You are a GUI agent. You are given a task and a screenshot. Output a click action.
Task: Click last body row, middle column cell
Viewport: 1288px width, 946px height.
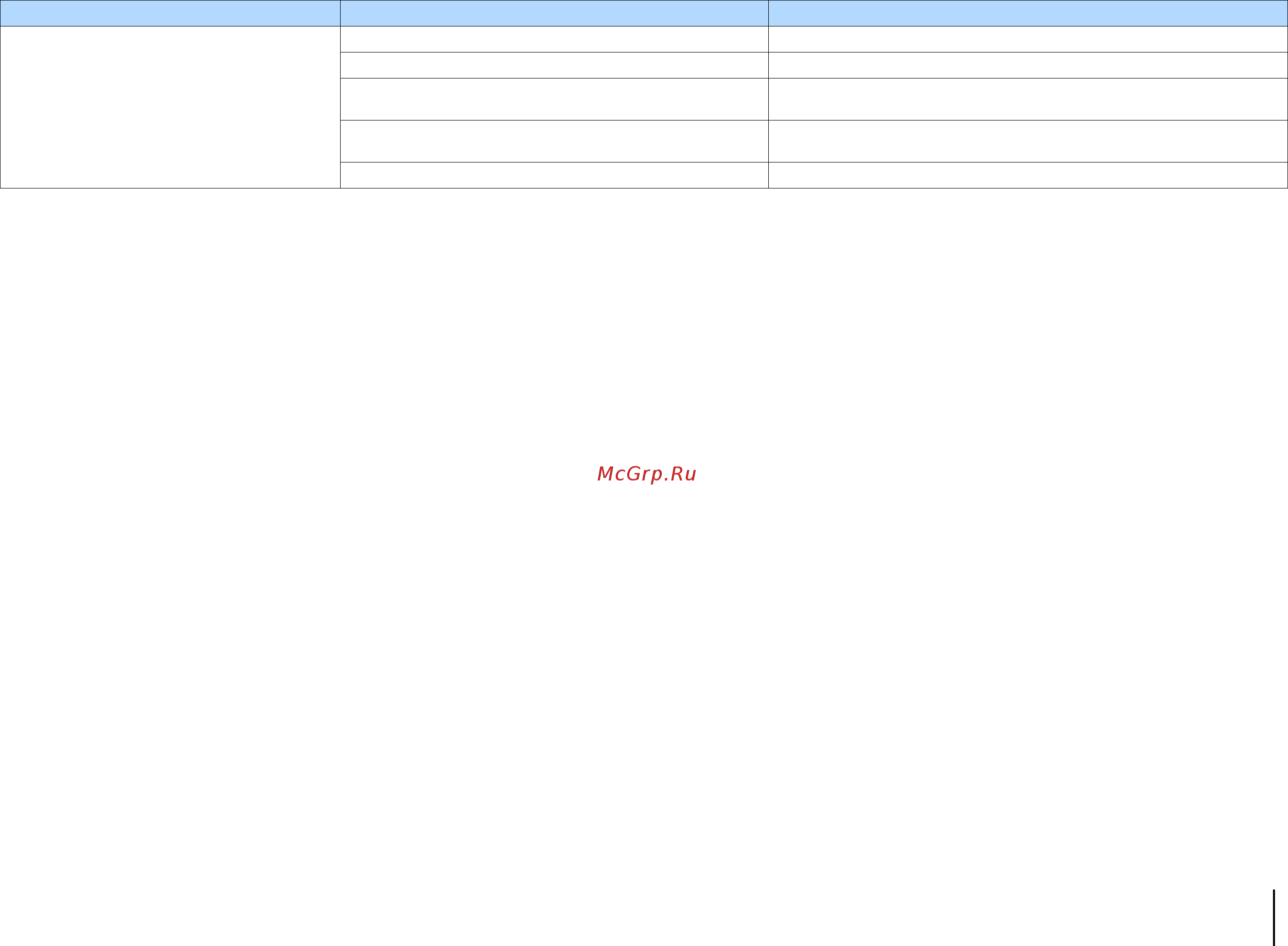click(554, 175)
